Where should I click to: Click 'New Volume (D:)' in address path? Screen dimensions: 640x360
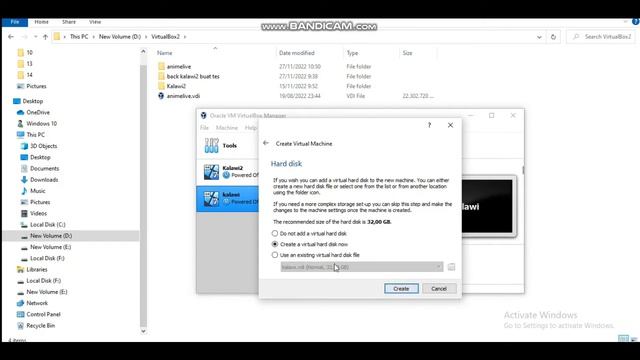tap(120, 37)
